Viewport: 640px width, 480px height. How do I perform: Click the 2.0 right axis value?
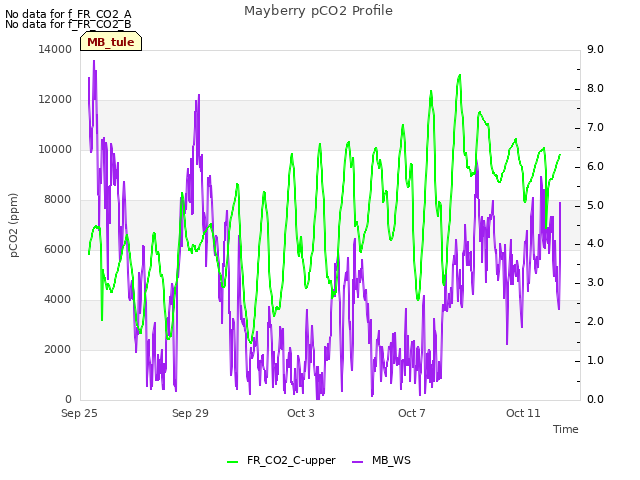coord(595,322)
